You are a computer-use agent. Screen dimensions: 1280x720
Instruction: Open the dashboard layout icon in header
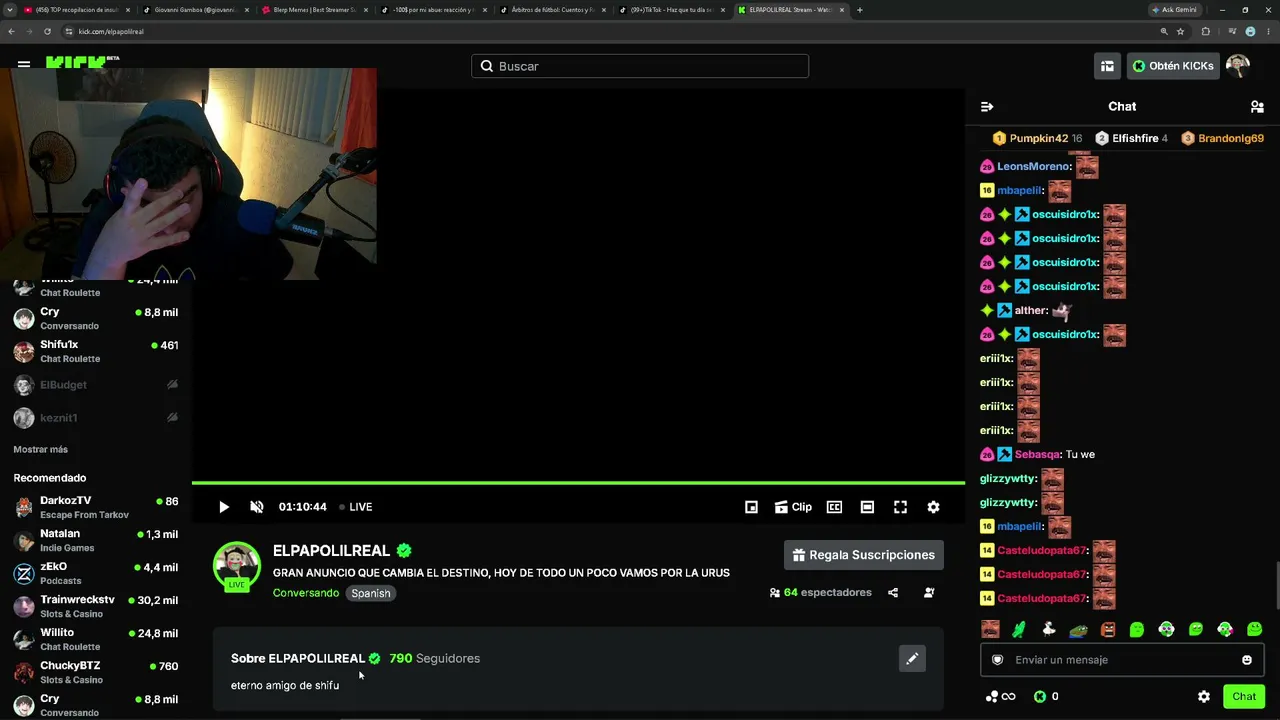click(1107, 66)
